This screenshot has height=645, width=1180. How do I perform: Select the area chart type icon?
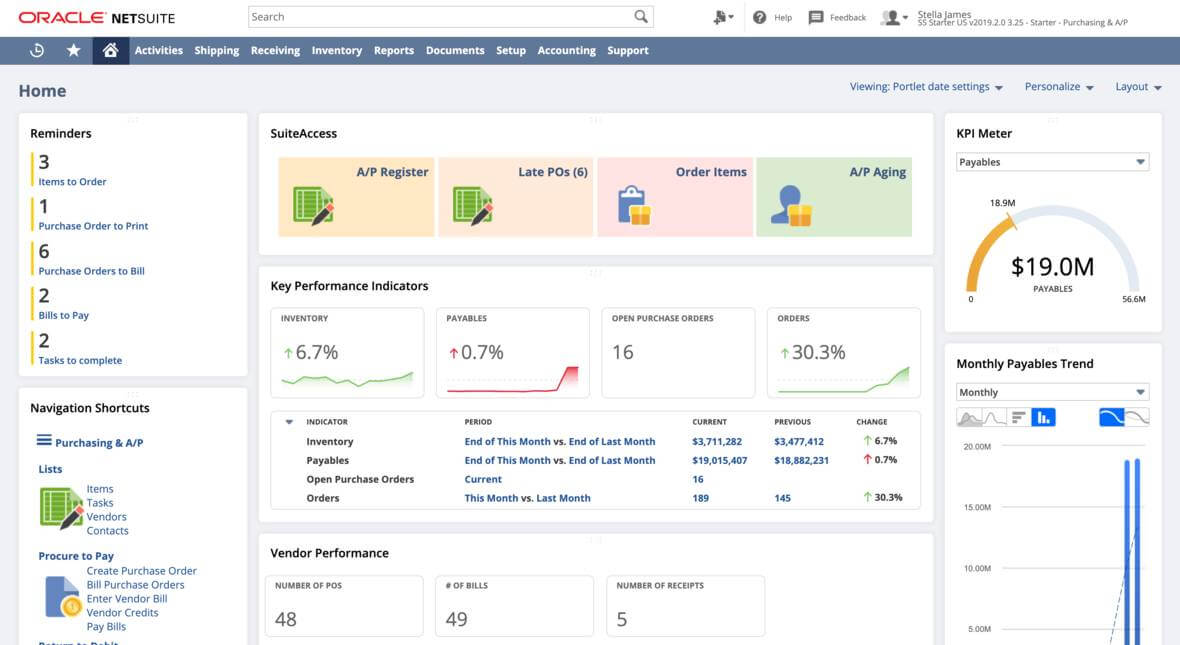[969, 417]
